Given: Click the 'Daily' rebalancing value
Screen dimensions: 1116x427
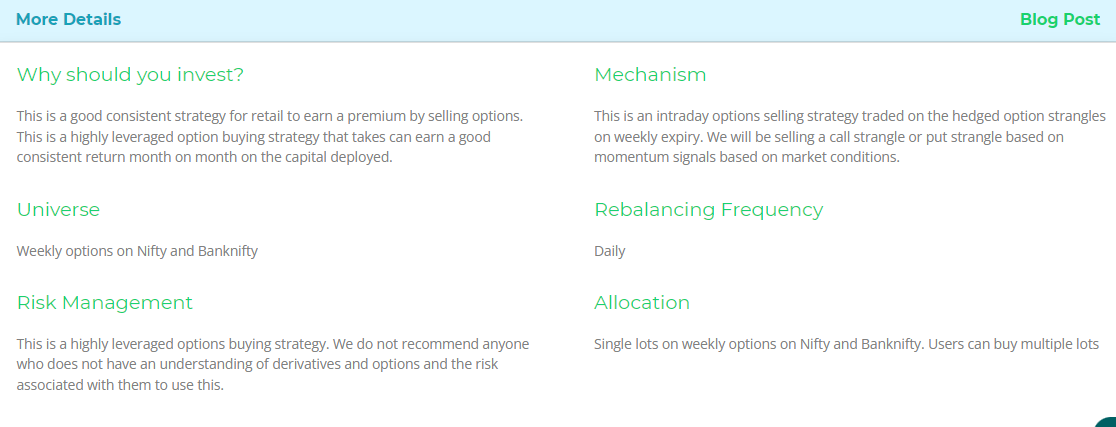Looking at the screenshot, I should tap(609, 251).
